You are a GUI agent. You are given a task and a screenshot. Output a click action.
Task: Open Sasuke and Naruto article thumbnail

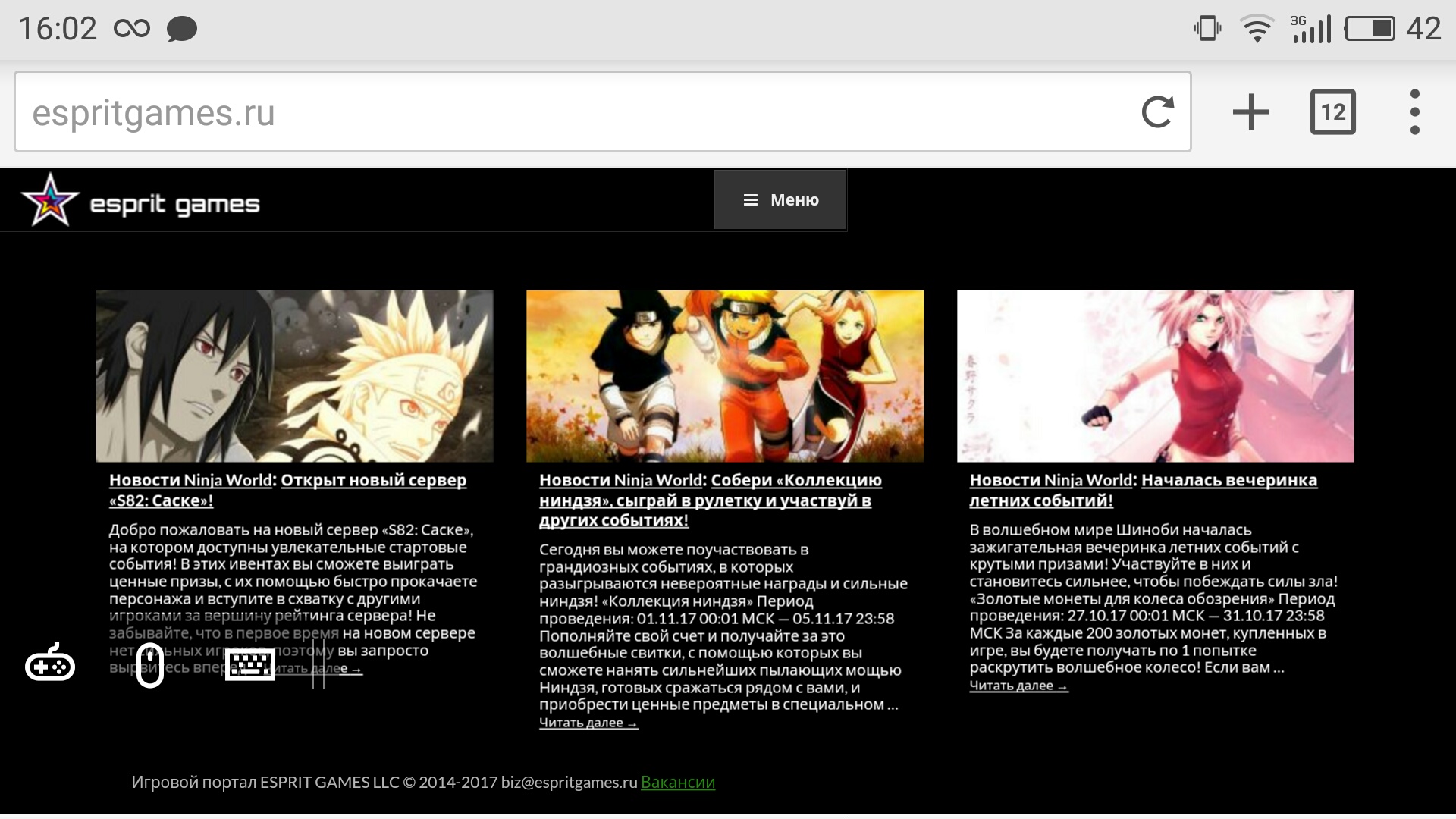click(294, 376)
